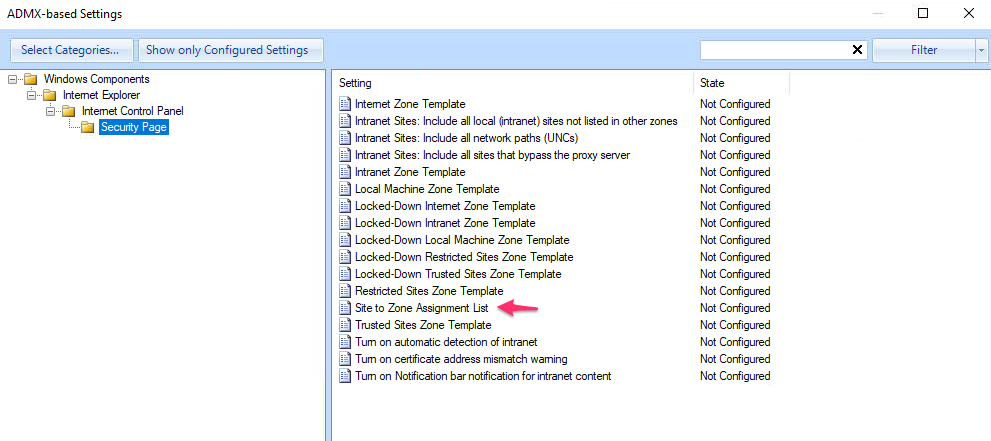Select Locked-Down Trusted Sites Zone Template text
This screenshot has height=441, width=991.
coord(458,274)
